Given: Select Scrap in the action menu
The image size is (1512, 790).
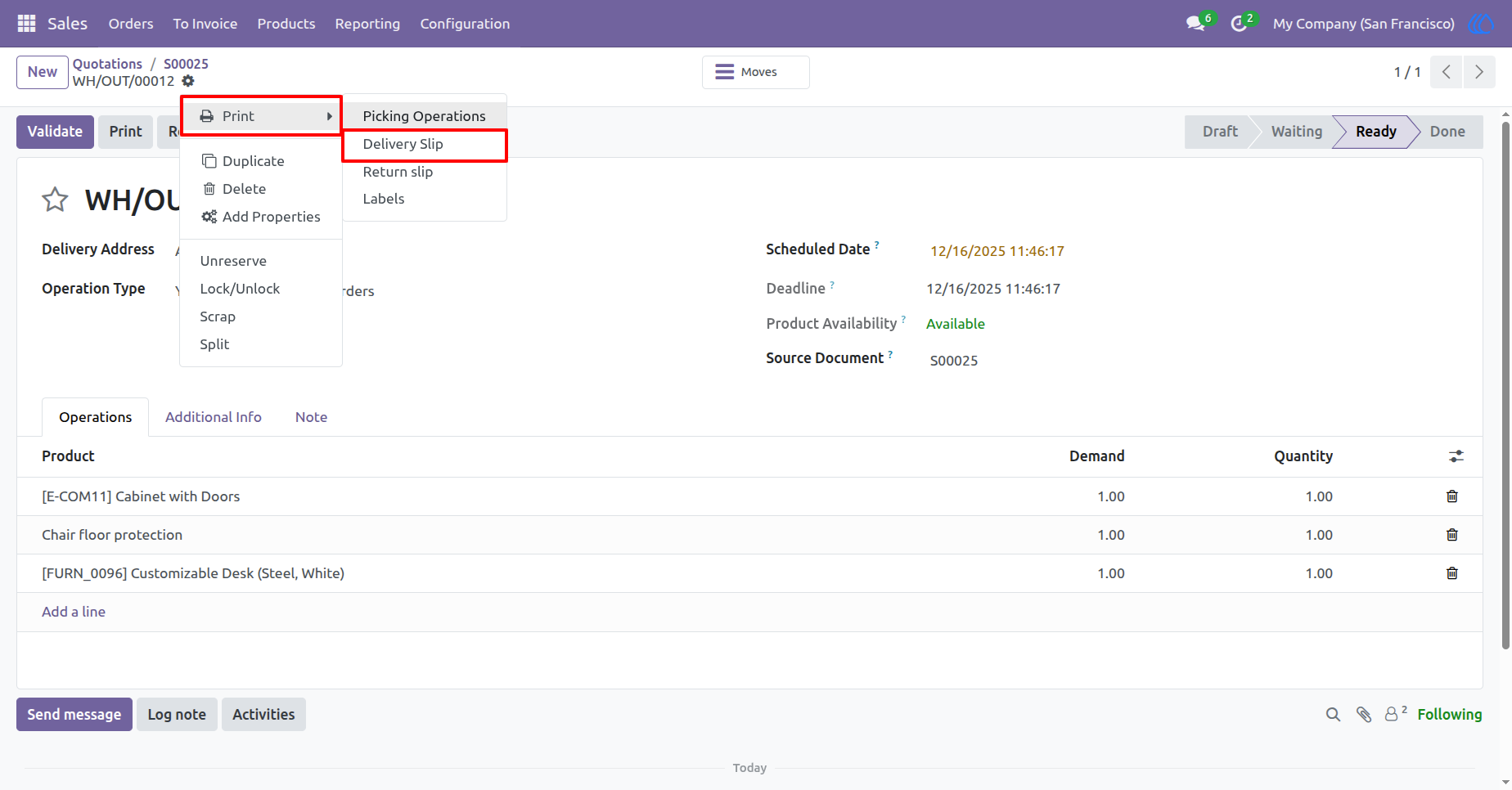Looking at the screenshot, I should coord(261,316).
